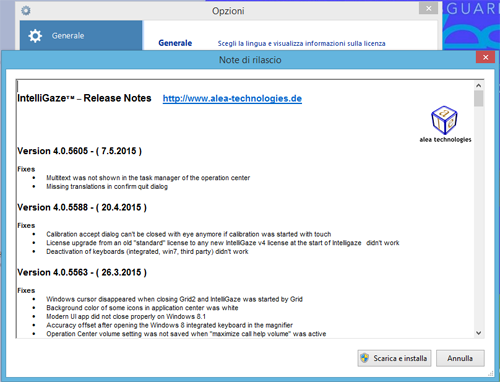Click the Version 4.0.5563 heading text
This screenshot has width=500, height=382.
(82, 272)
